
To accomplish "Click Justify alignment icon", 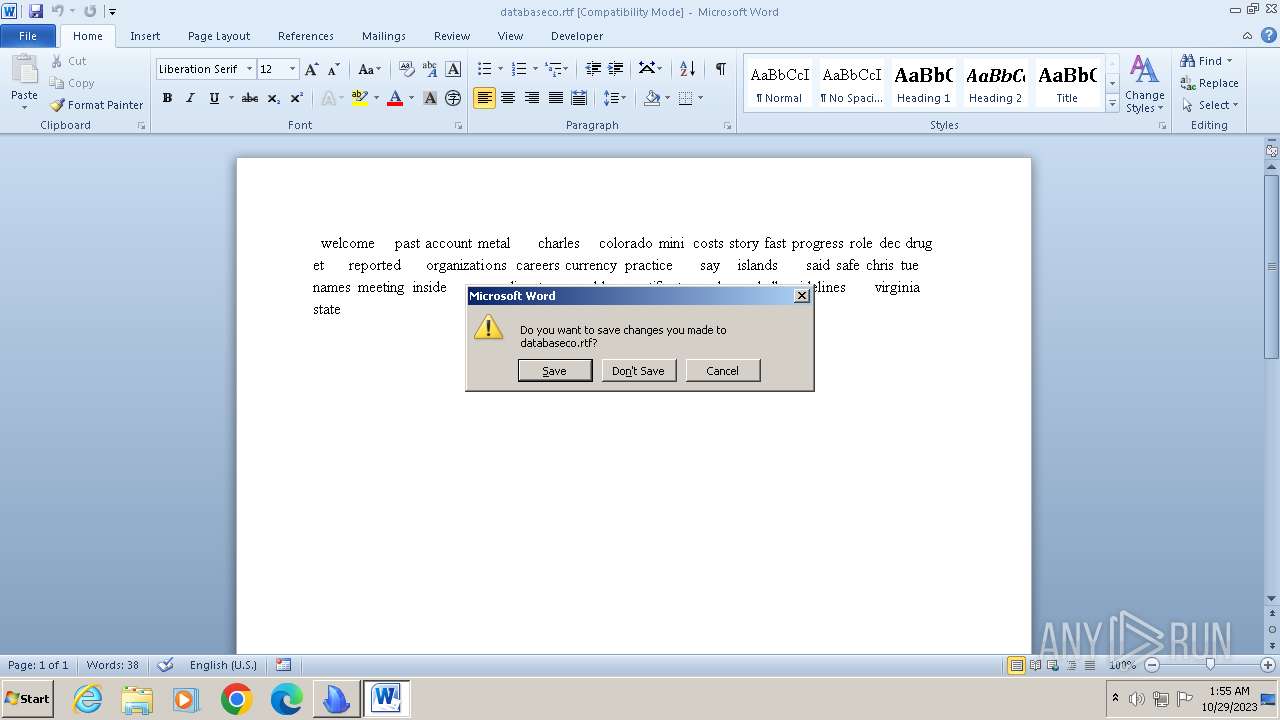I will pyautogui.click(x=555, y=98).
